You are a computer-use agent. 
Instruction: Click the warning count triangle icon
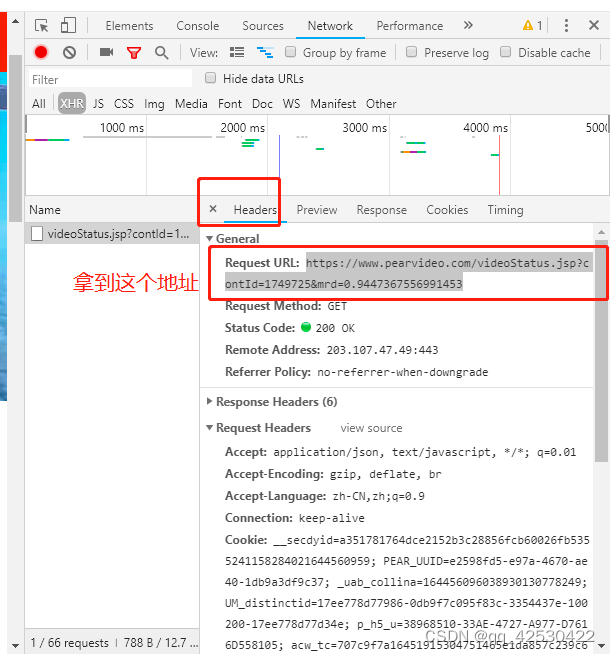coord(528,25)
